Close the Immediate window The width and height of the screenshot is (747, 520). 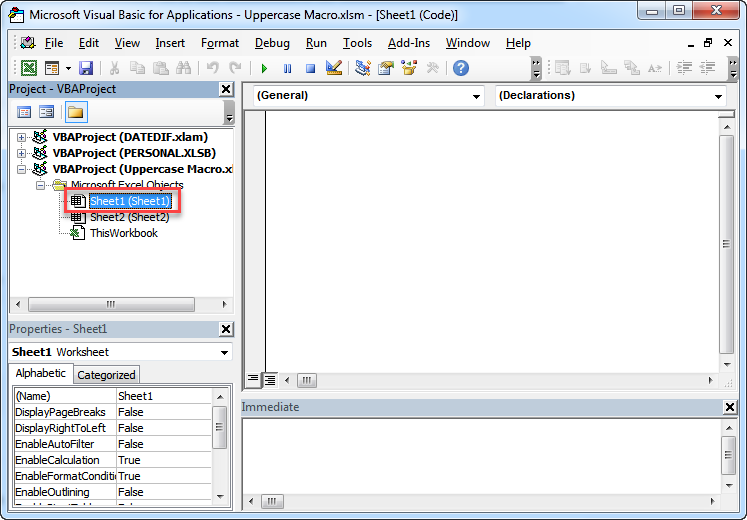(730, 407)
